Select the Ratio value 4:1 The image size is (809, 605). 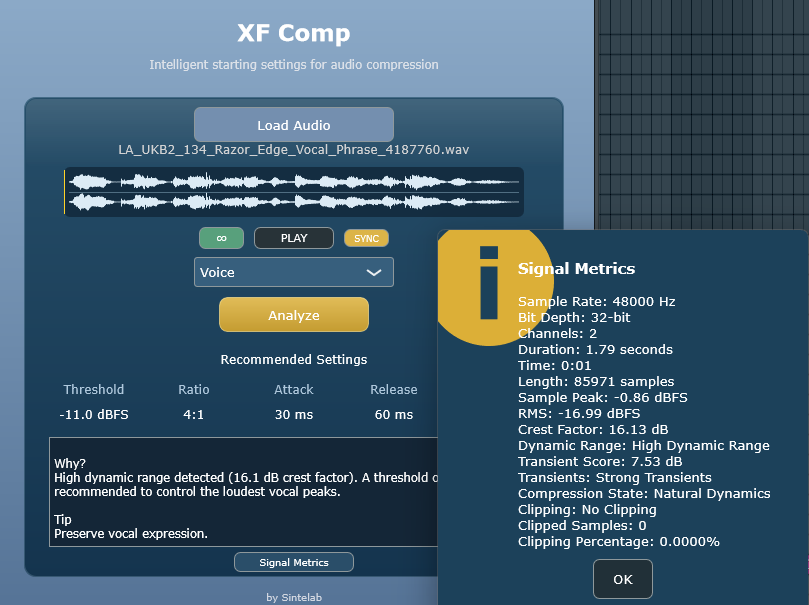(x=193, y=415)
